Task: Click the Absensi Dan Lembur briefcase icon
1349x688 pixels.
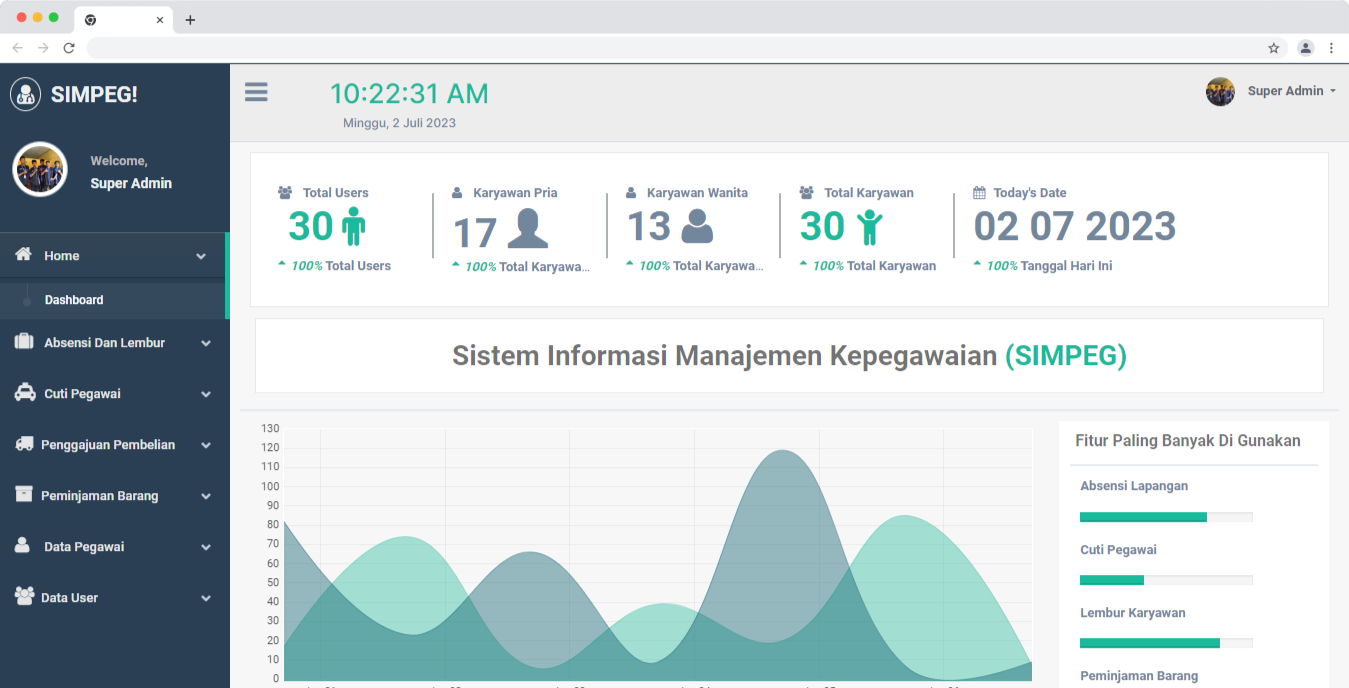Action: coord(24,342)
